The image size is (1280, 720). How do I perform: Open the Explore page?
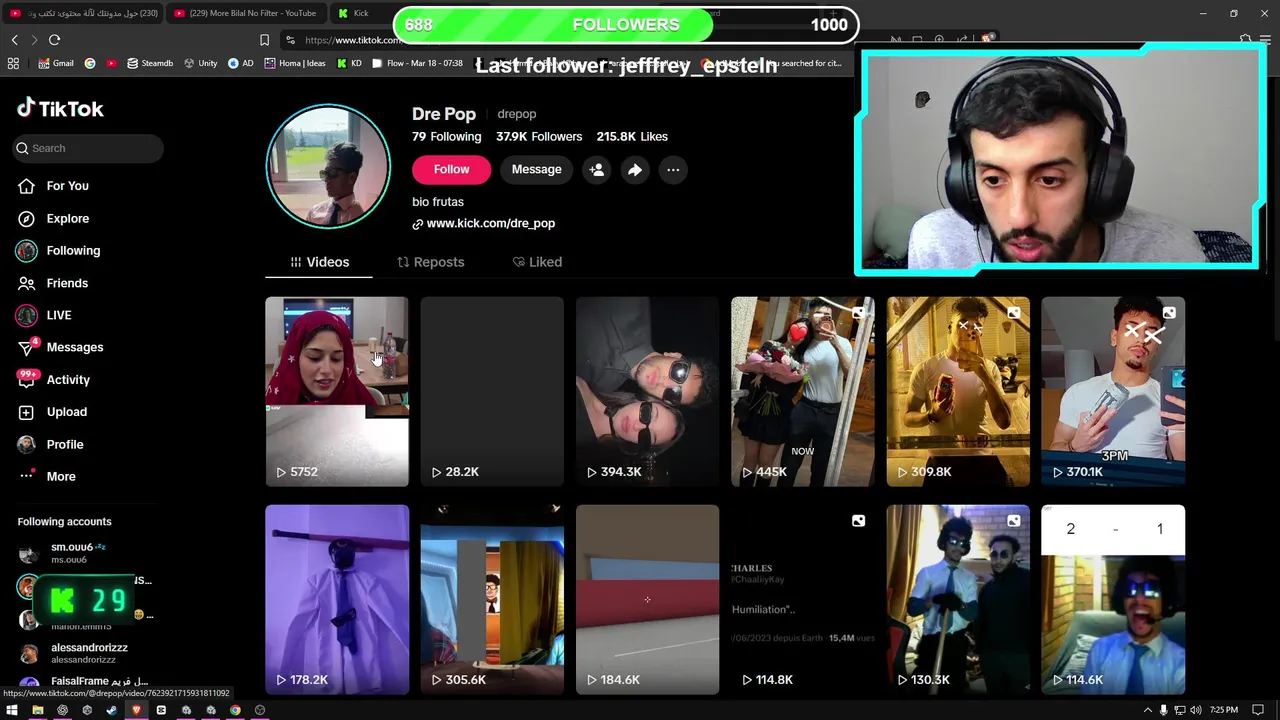click(x=53, y=218)
